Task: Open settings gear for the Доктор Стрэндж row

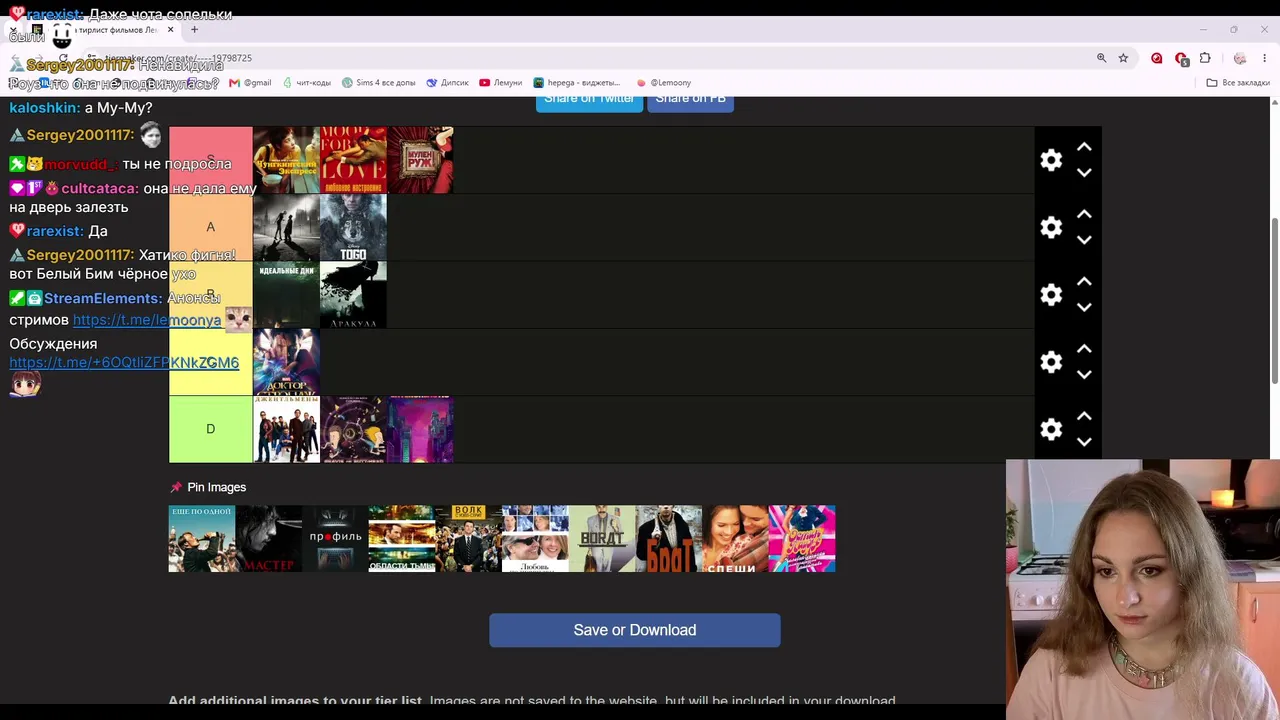Action: click(1051, 362)
